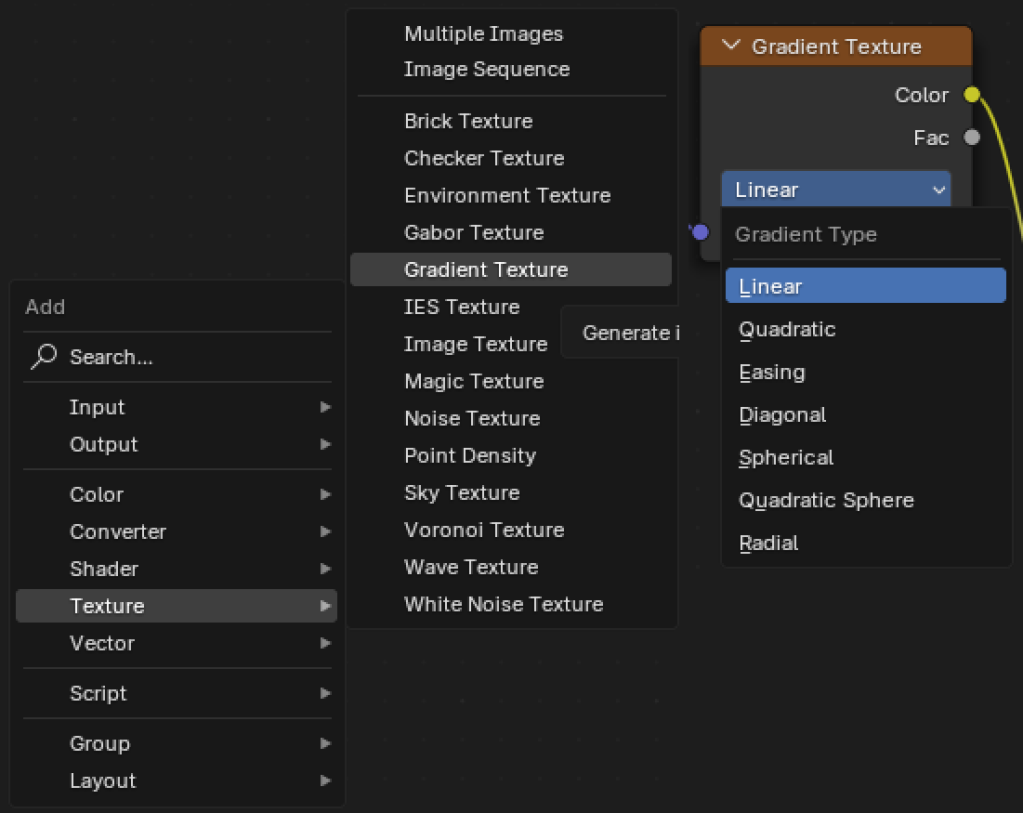Click the magnifier icon in Search field

pyautogui.click(x=44, y=357)
